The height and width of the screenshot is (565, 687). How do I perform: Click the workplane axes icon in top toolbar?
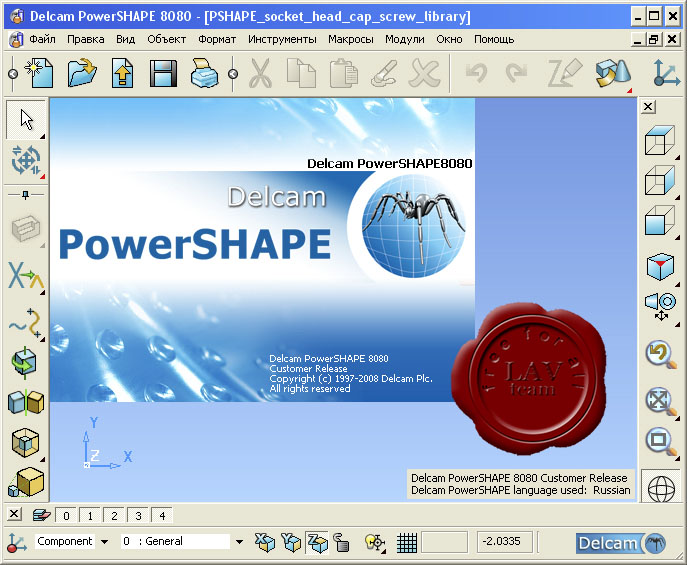tap(666, 73)
